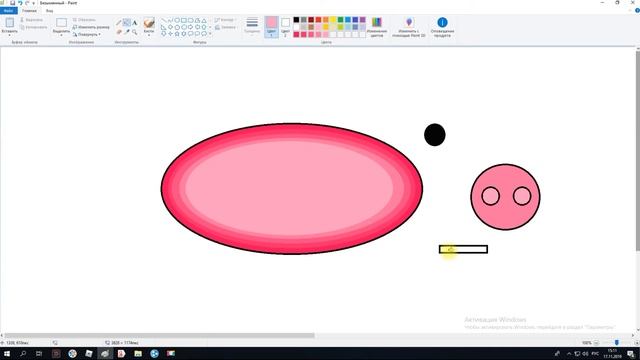640x360 pixels.
Task: Click the taskbar Search magnifier icon
Action: tap(23, 353)
